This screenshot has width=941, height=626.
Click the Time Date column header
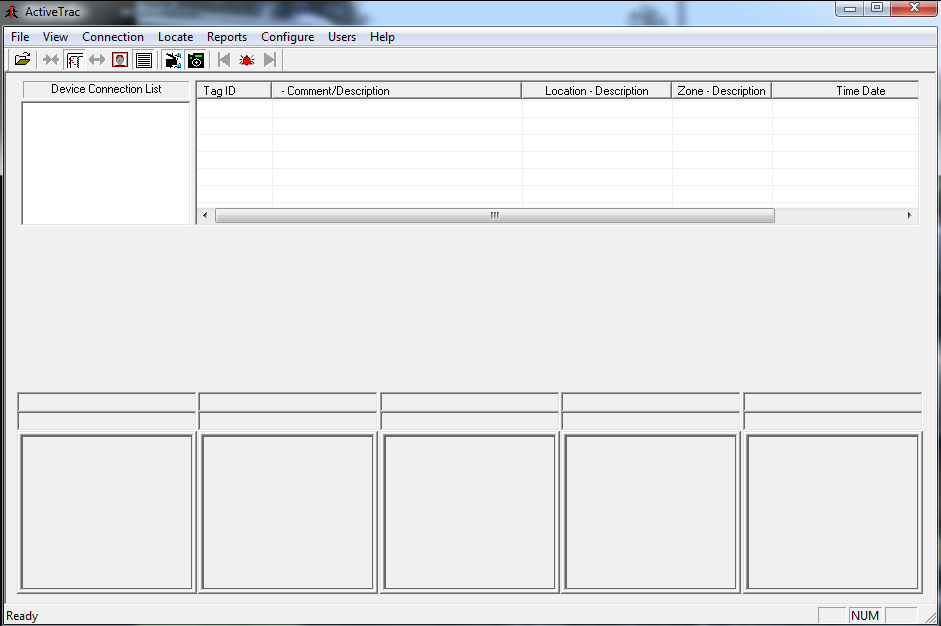click(845, 91)
